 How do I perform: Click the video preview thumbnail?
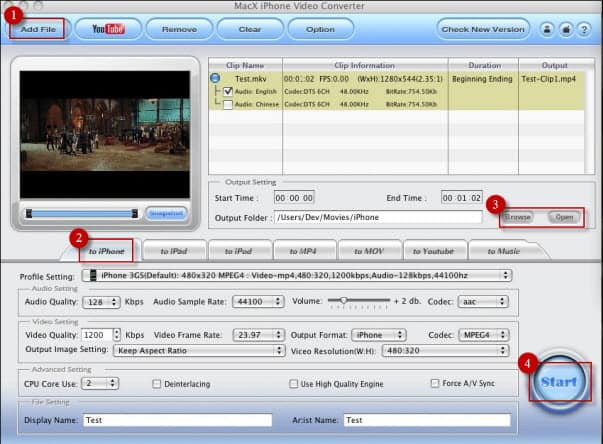click(x=105, y=134)
